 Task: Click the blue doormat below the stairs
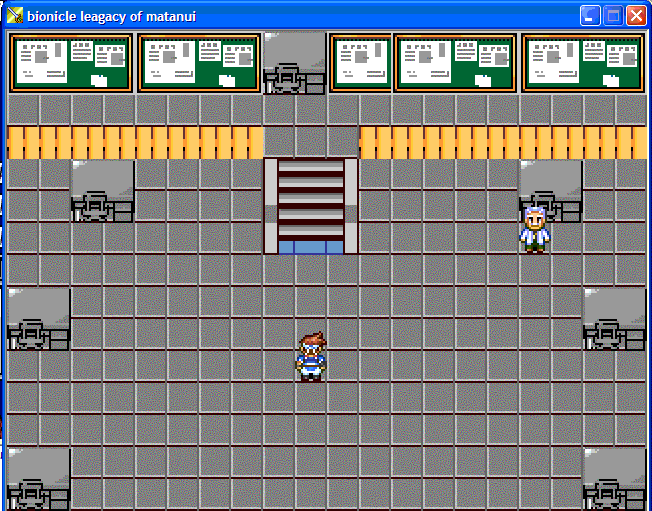pyautogui.click(x=311, y=247)
